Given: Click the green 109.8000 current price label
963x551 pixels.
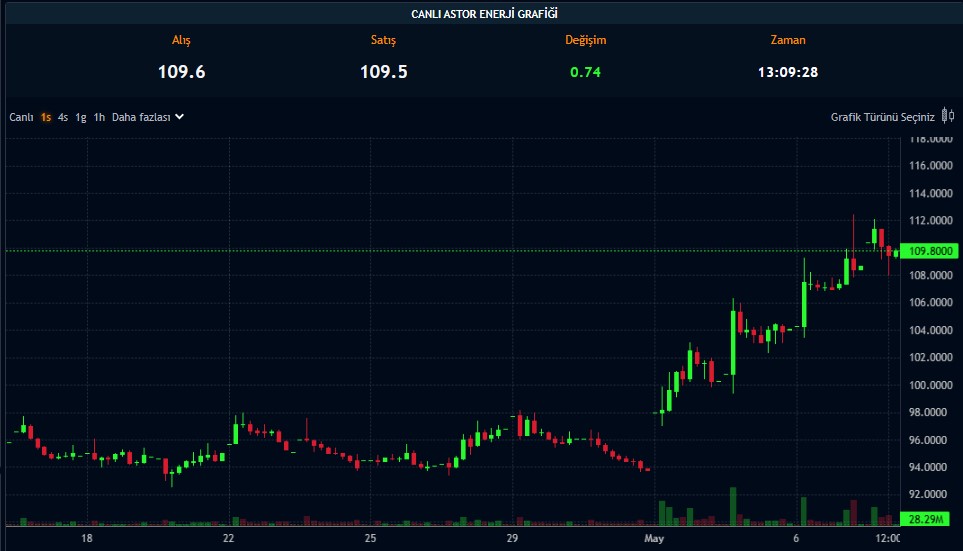Looking at the screenshot, I should coord(928,251).
